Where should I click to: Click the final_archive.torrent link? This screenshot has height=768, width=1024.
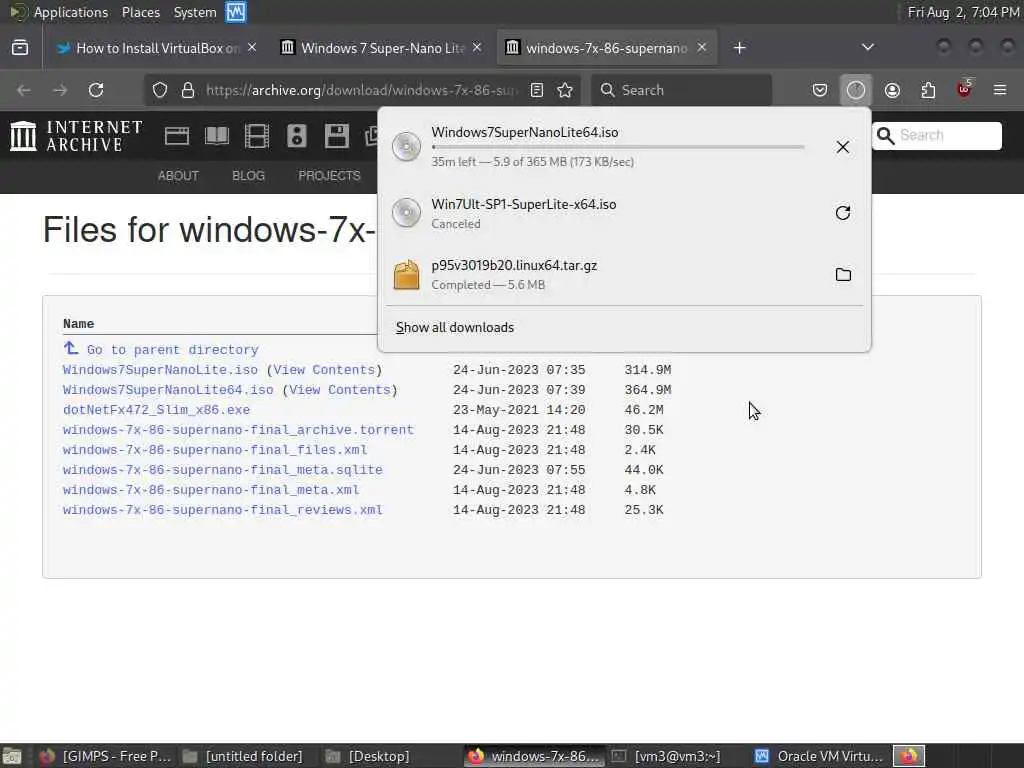238,430
